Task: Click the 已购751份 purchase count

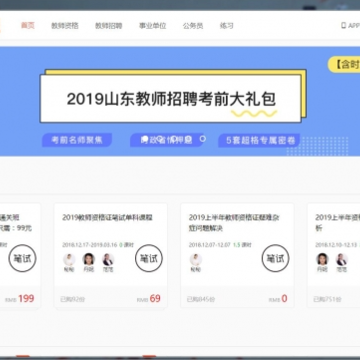Action: click(x=327, y=299)
